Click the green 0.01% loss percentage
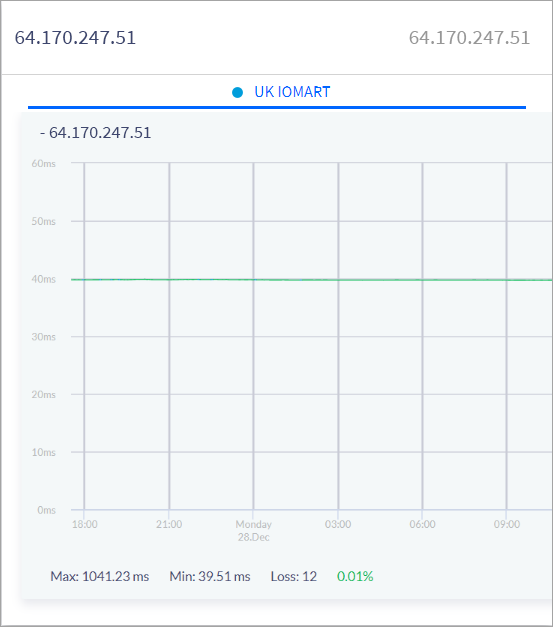 coord(355,576)
